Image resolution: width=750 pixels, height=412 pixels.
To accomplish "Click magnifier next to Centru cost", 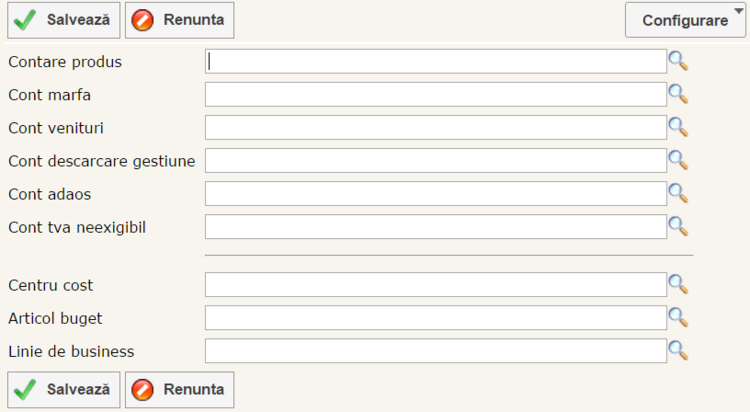I will pos(678,284).
